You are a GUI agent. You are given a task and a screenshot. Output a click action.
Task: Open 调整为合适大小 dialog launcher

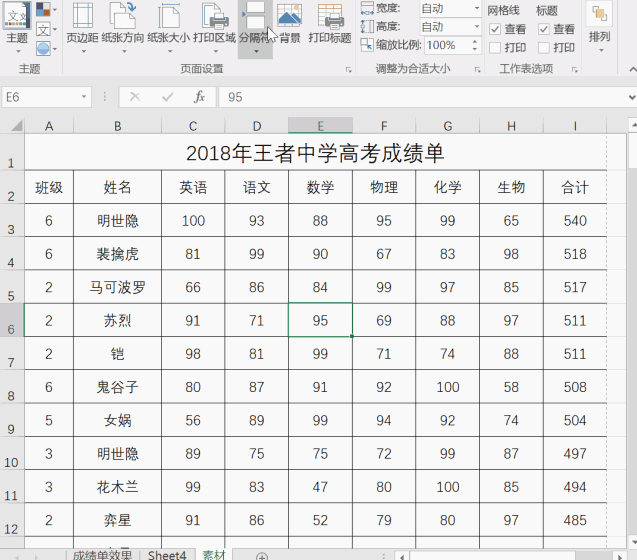(478, 69)
